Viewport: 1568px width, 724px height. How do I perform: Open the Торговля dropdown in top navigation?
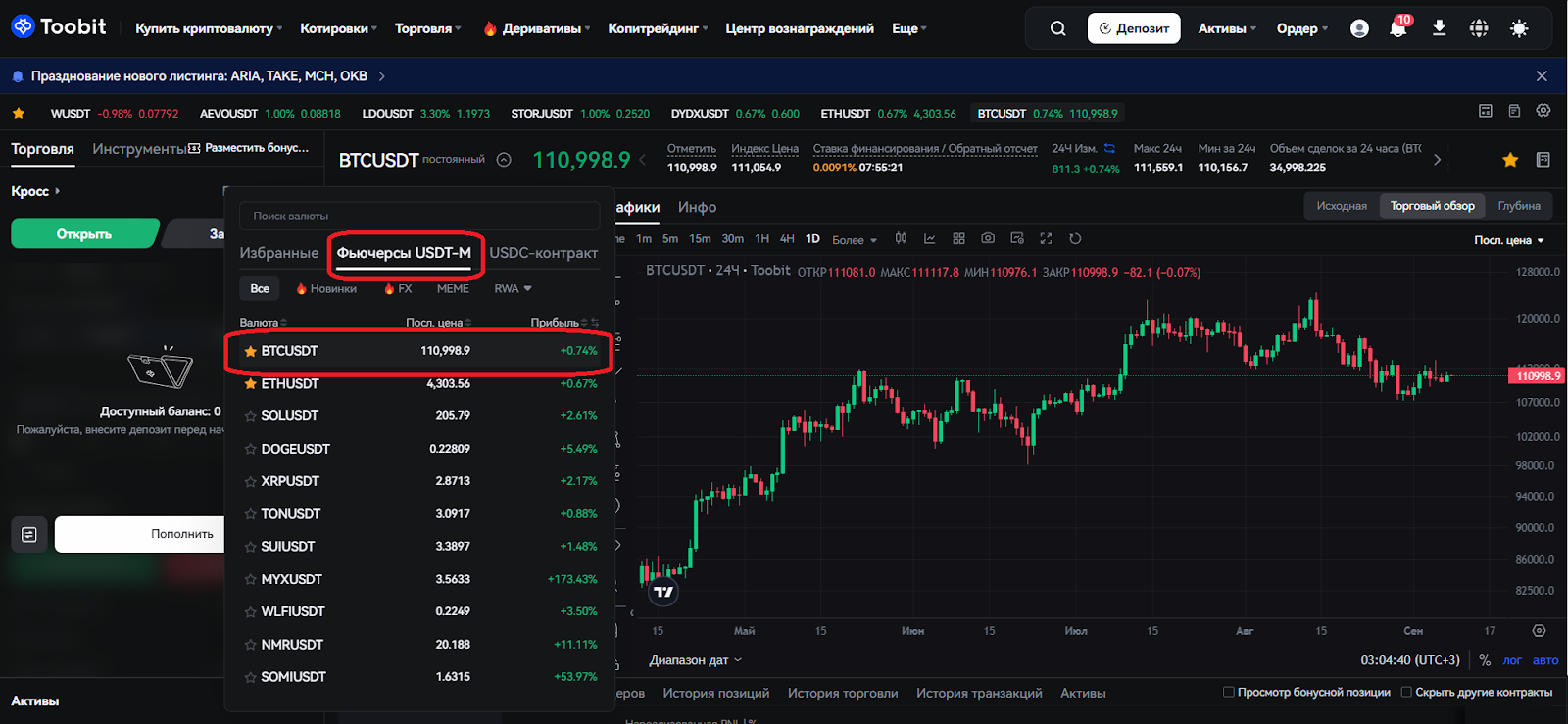[x=428, y=28]
